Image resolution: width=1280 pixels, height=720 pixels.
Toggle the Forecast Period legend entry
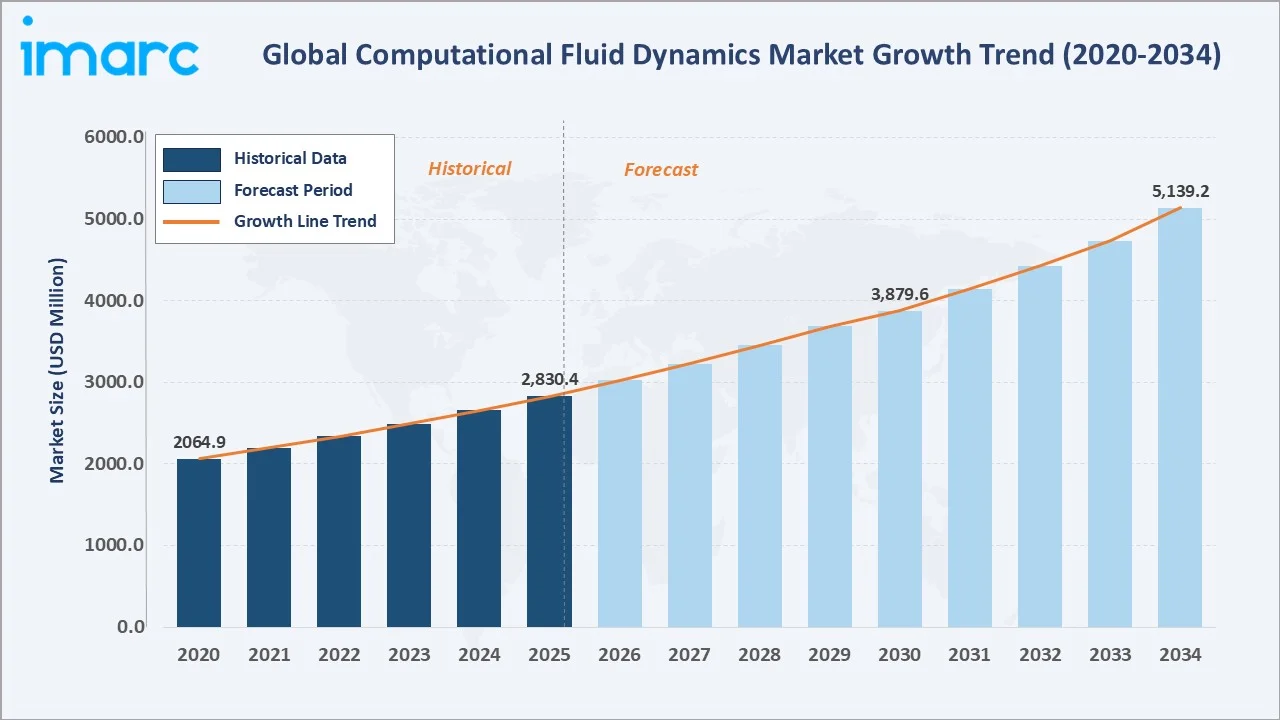[293, 190]
